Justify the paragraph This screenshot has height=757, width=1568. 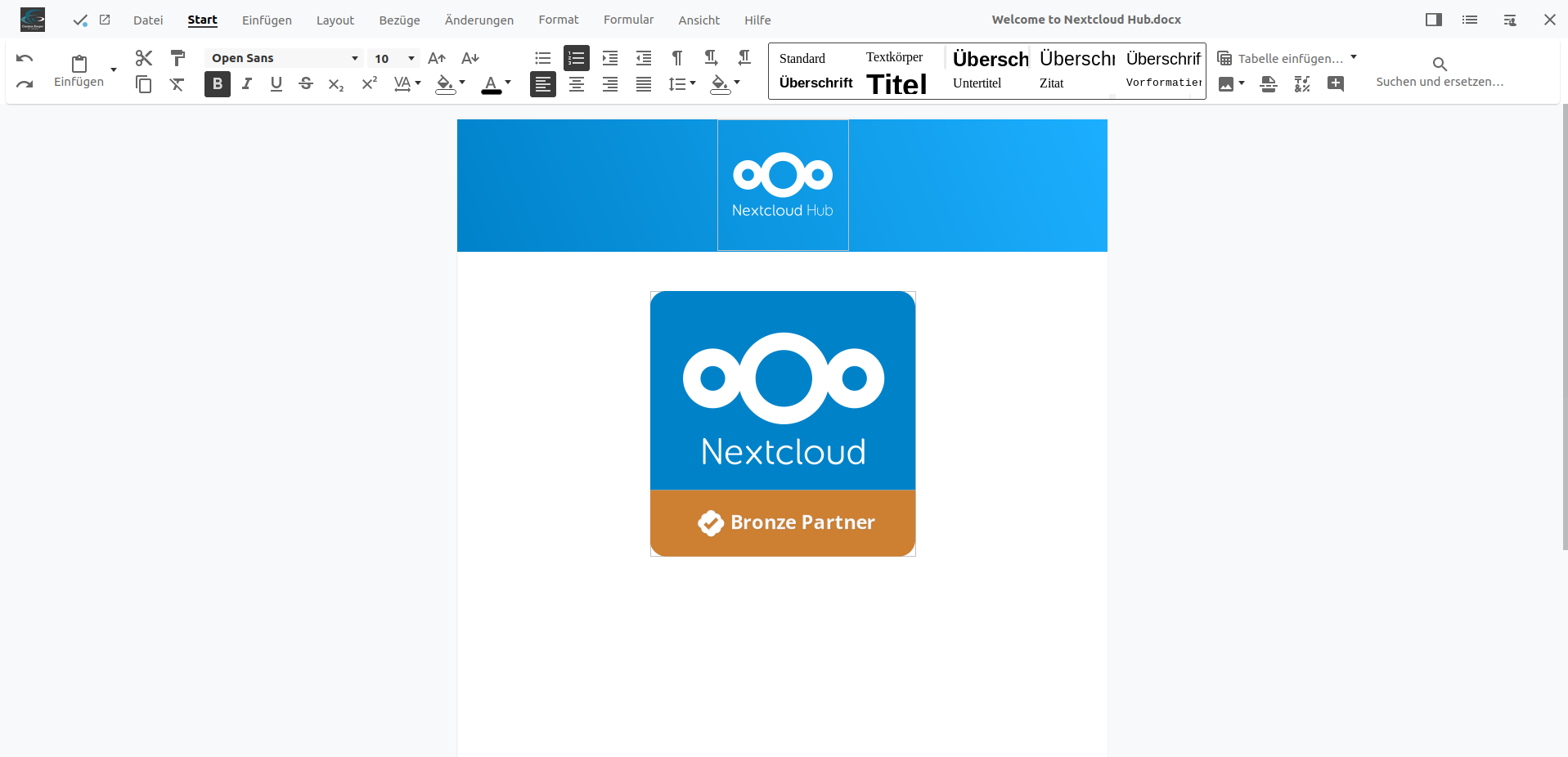coord(644,84)
